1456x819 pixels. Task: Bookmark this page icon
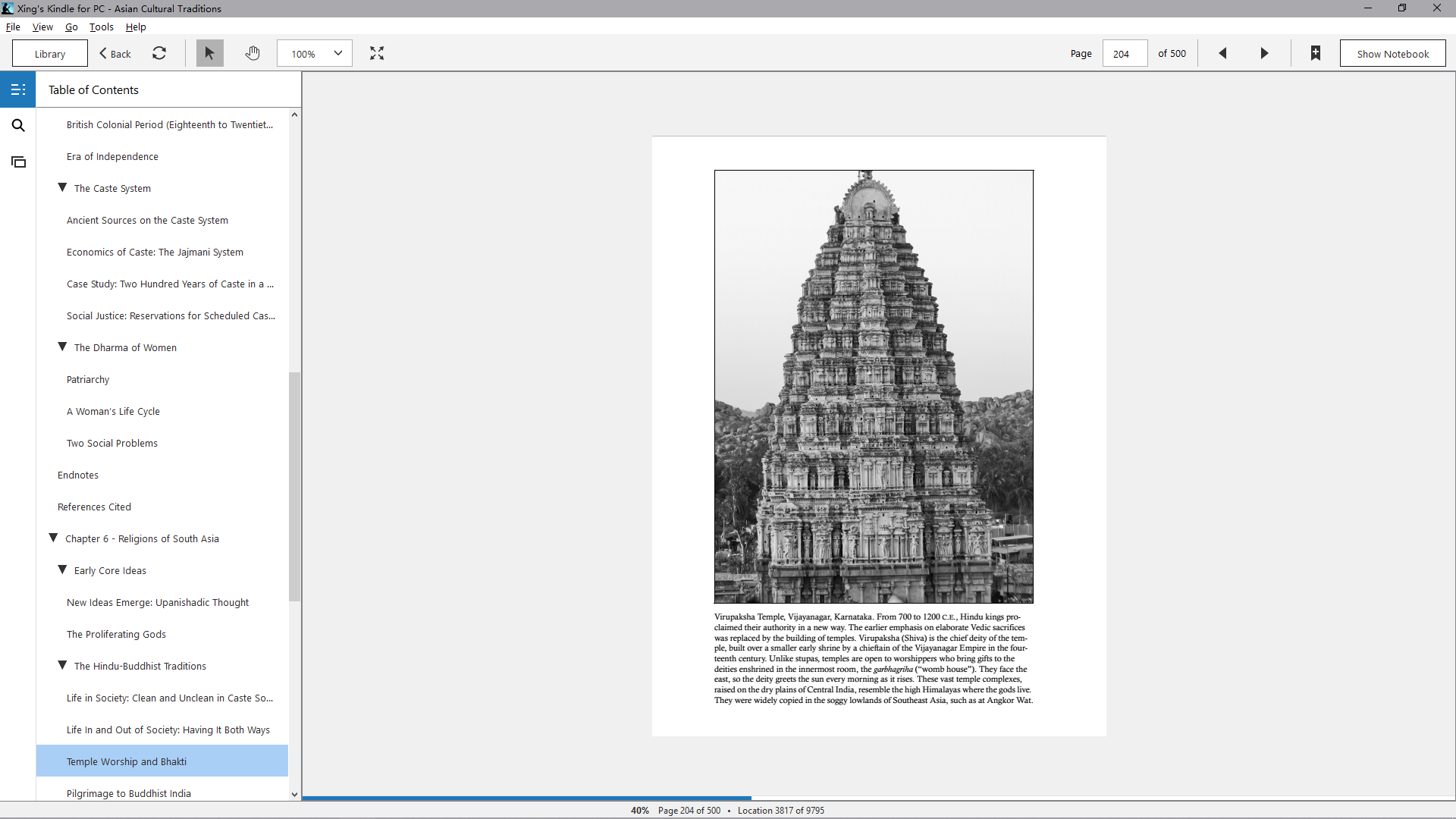pos(1316,53)
